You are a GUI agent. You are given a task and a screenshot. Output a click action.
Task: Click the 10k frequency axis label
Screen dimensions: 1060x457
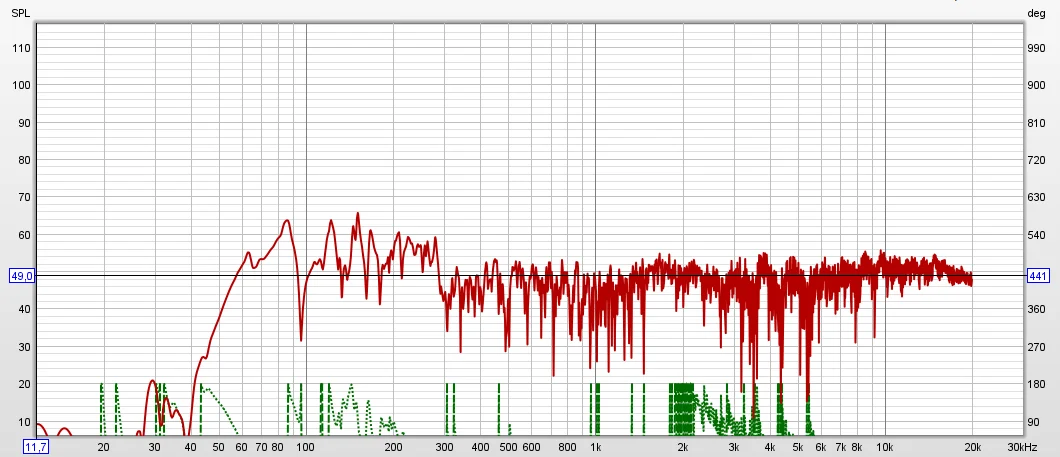tap(885, 447)
